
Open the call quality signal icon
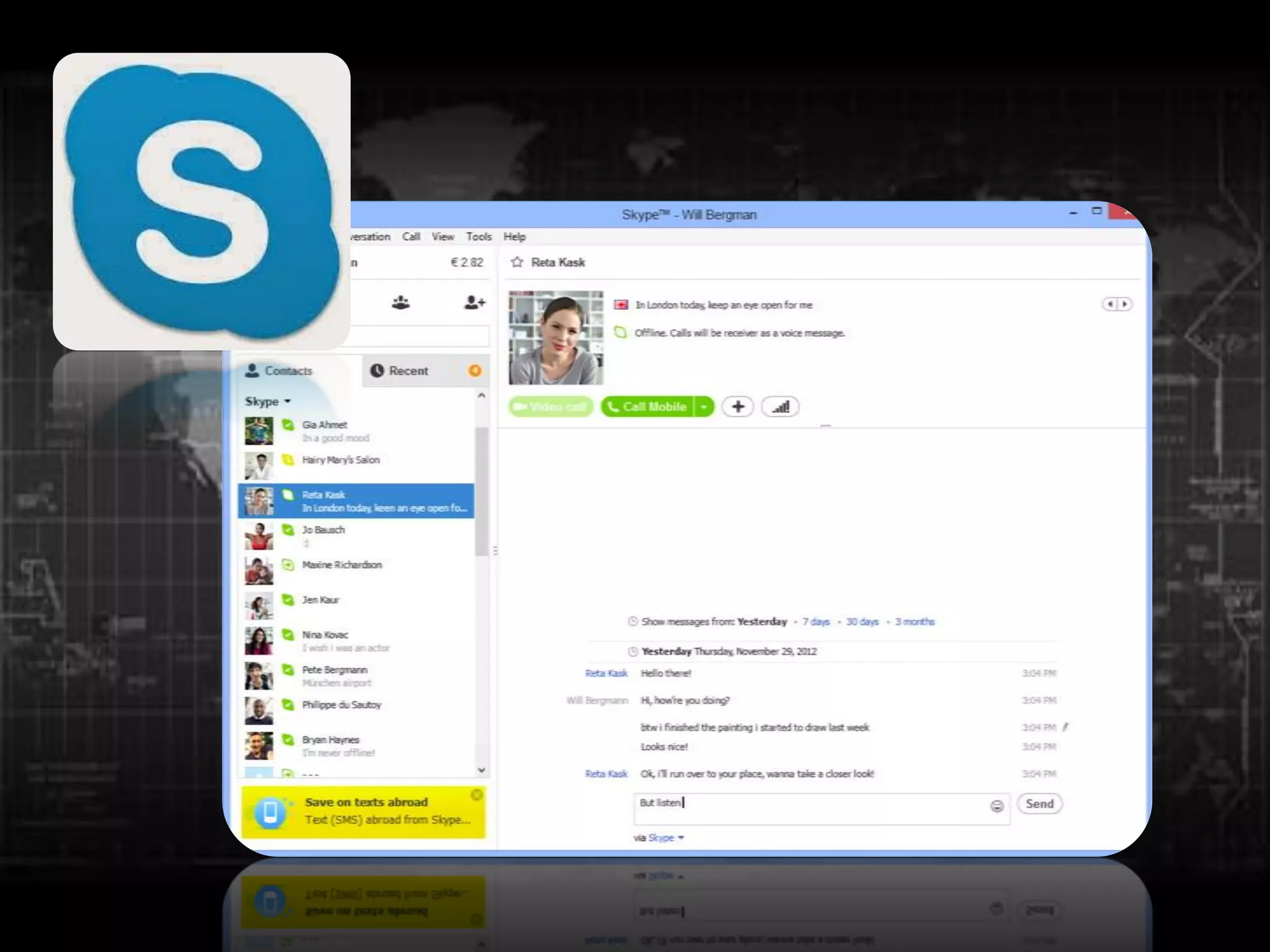pyautogui.click(x=780, y=407)
